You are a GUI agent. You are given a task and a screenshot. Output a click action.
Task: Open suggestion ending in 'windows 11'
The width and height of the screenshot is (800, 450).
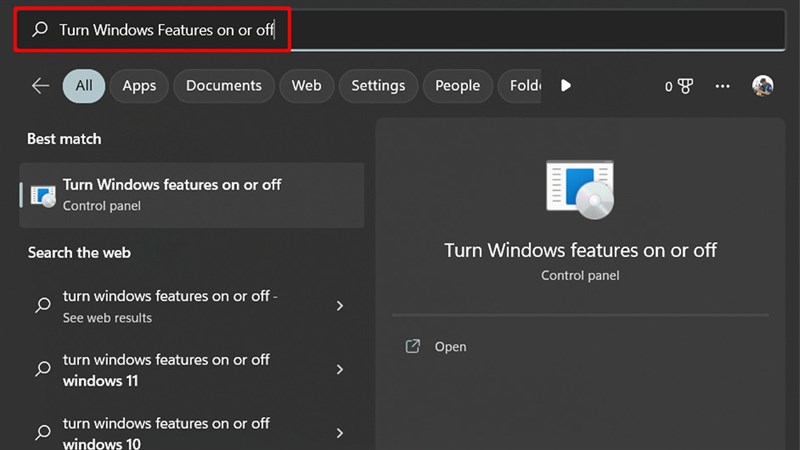tap(192, 370)
